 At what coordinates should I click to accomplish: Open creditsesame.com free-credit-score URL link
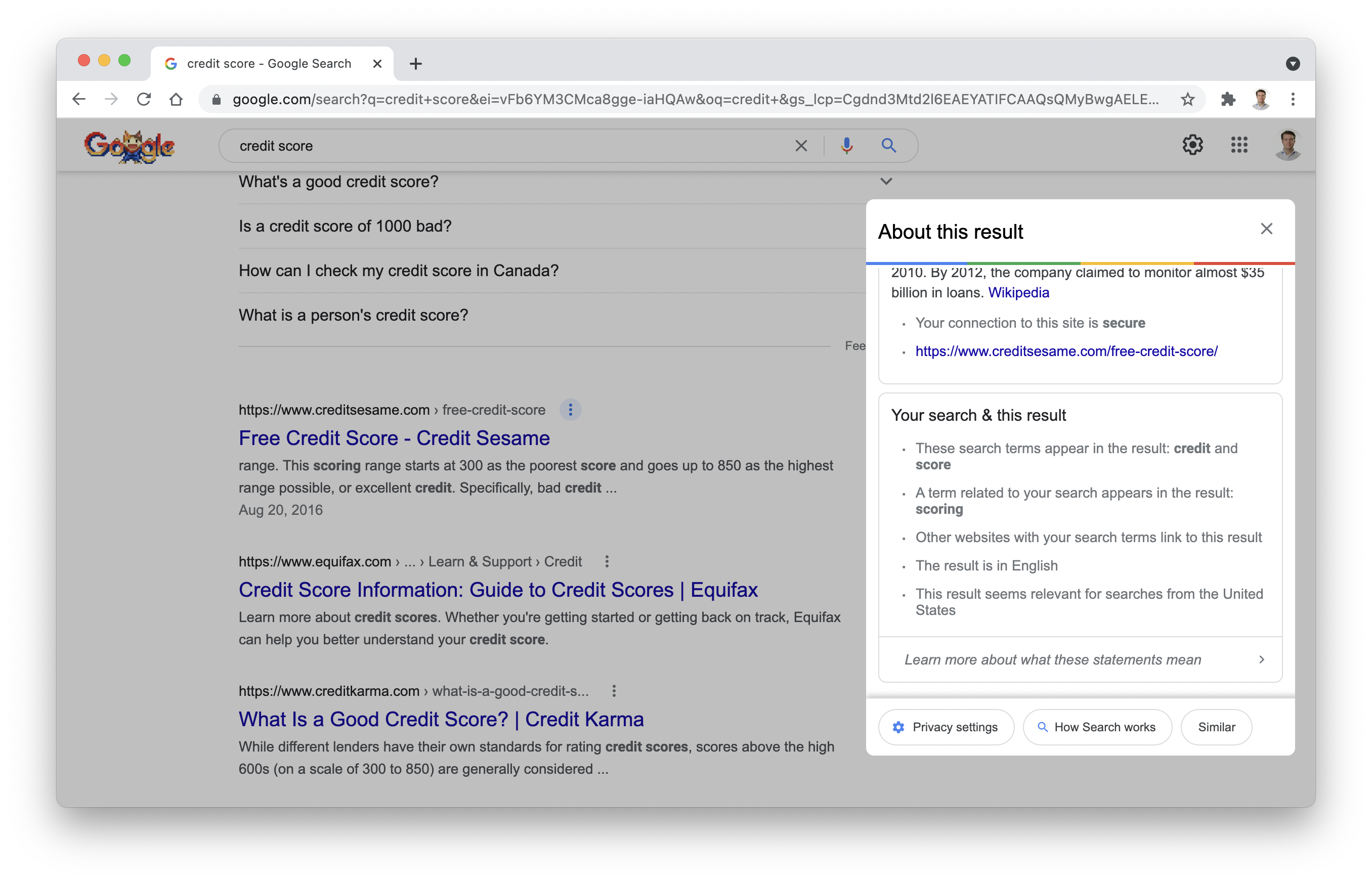click(x=1066, y=351)
